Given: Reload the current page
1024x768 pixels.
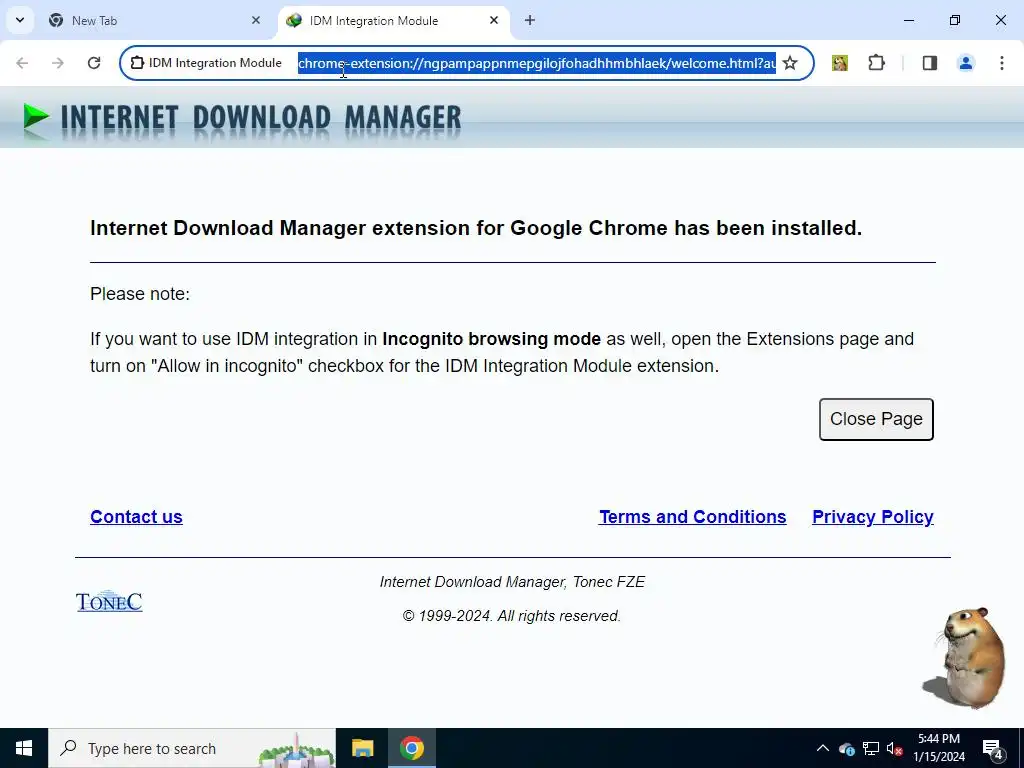Looking at the screenshot, I should (x=94, y=63).
